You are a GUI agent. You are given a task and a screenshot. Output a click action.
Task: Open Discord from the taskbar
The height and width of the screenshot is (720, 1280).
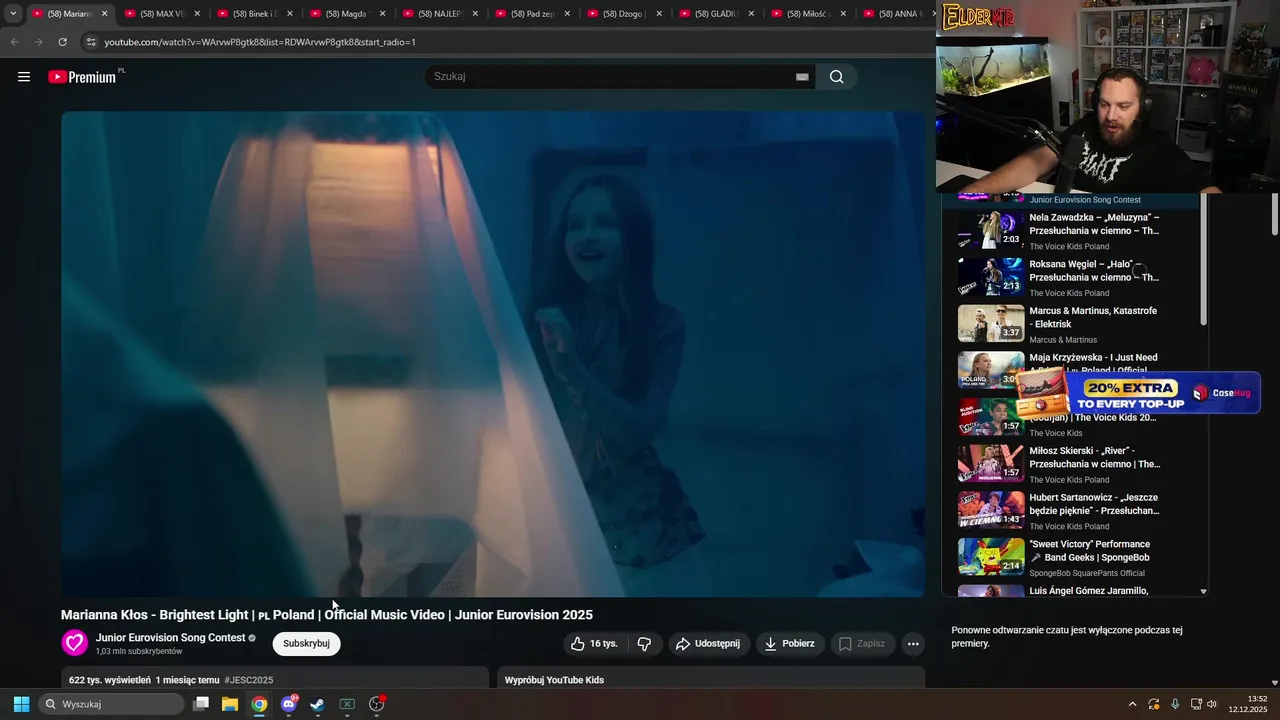pos(288,704)
